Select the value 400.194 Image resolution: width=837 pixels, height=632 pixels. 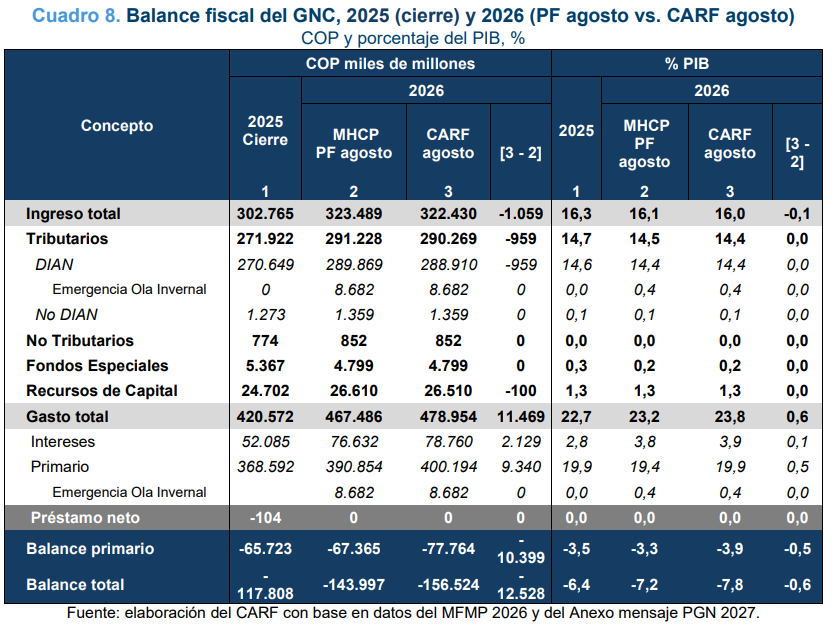click(x=448, y=467)
